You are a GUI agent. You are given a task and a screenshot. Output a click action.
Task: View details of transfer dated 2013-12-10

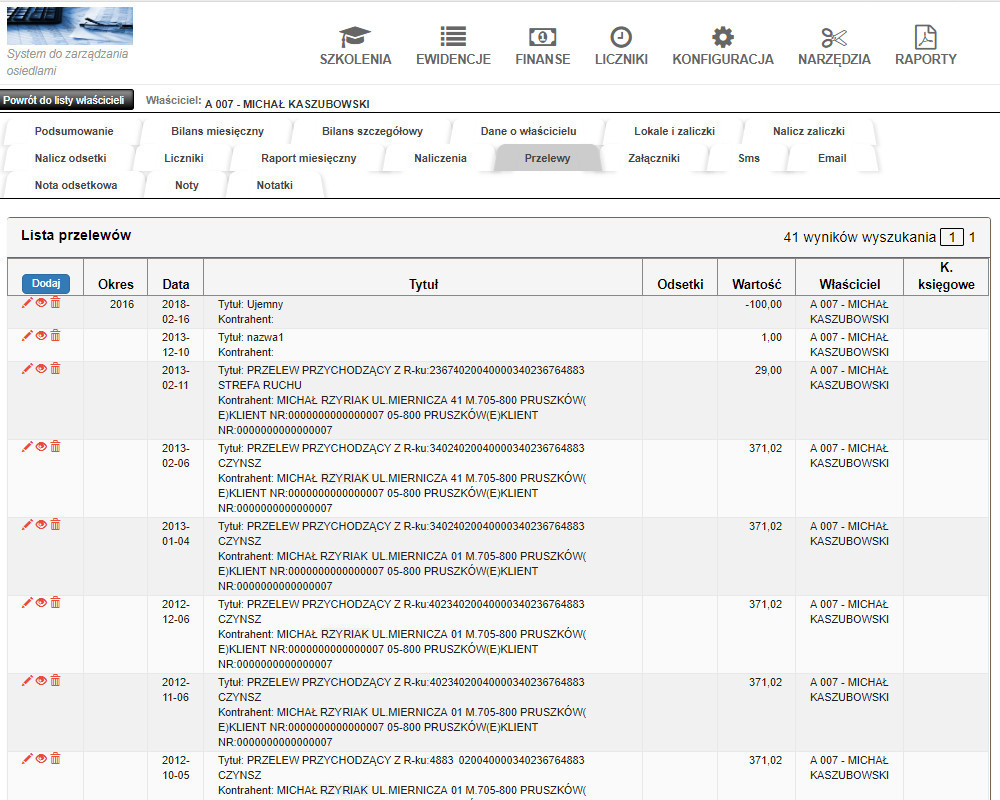(x=41, y=336)
